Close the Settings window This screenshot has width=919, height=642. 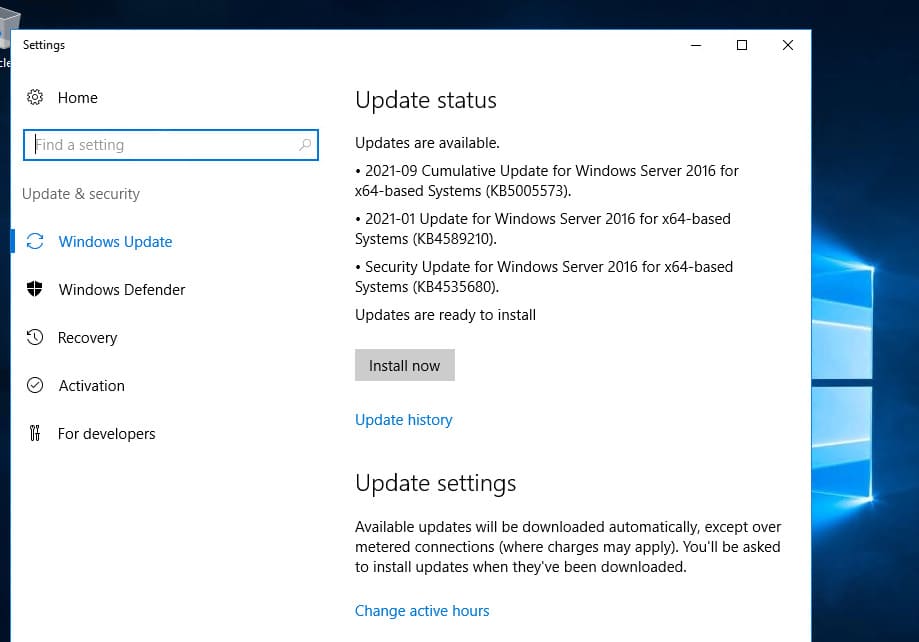[x=788, y=45]
